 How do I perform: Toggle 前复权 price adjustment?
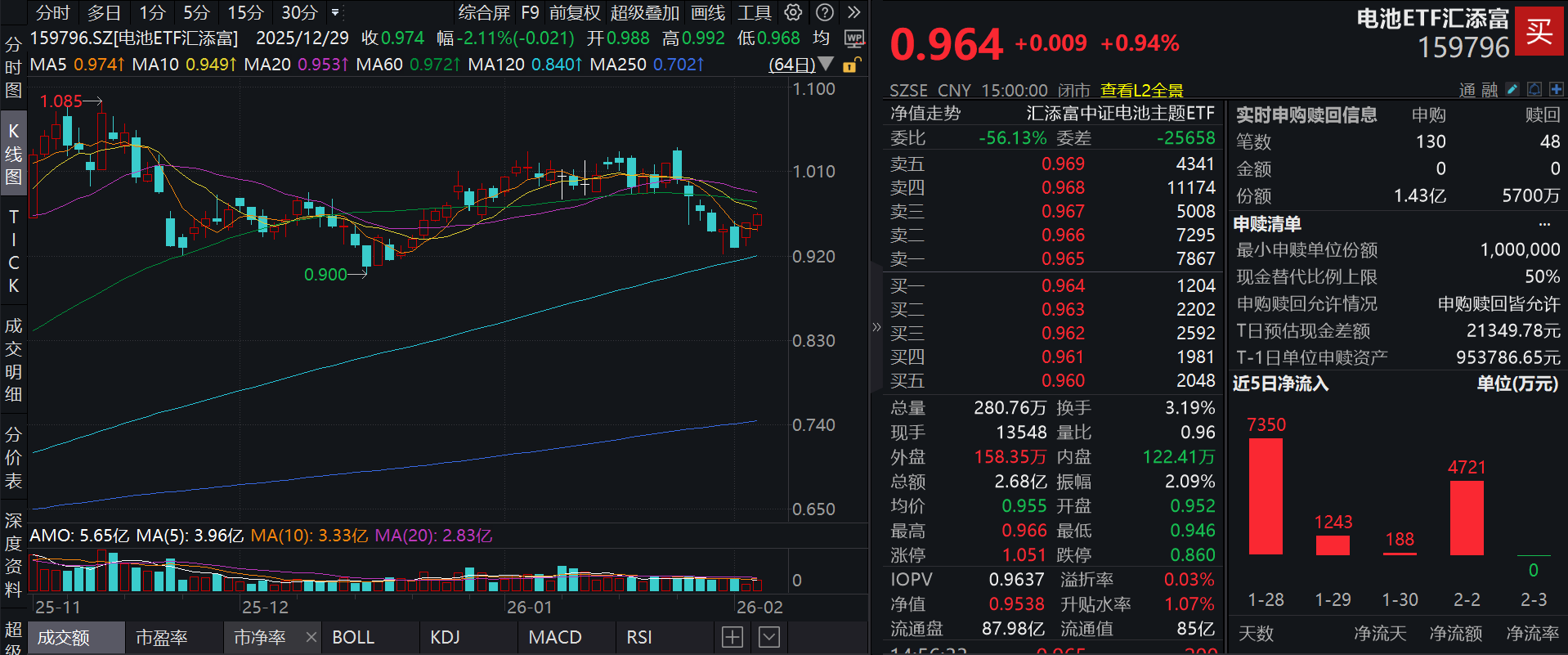pos(575,12)
